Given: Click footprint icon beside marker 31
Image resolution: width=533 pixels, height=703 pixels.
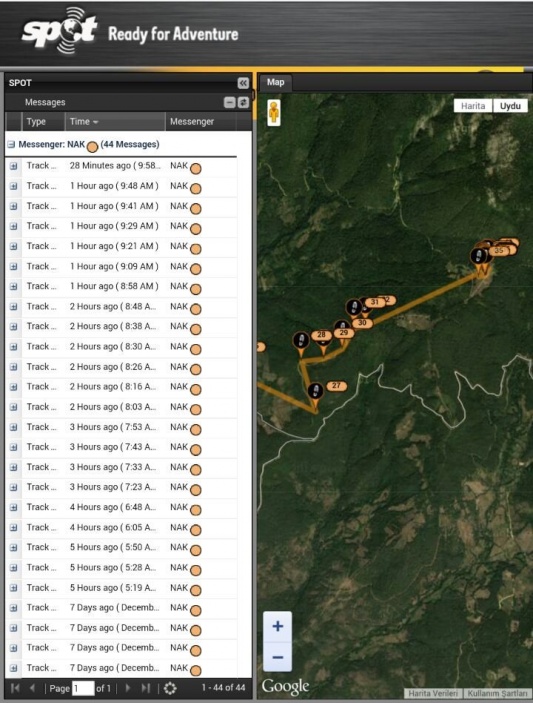Looking at the screenshot, I should click(354, 308).
